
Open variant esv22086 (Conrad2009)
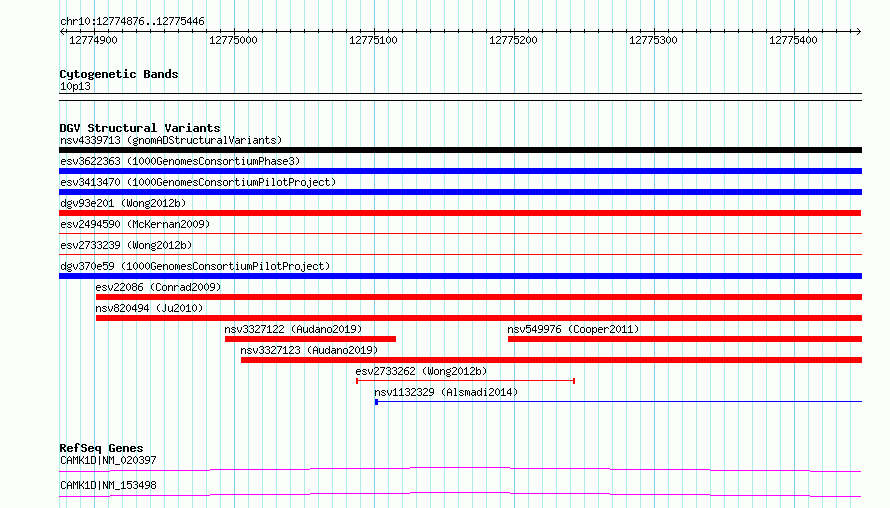click(x=158, y=287)
